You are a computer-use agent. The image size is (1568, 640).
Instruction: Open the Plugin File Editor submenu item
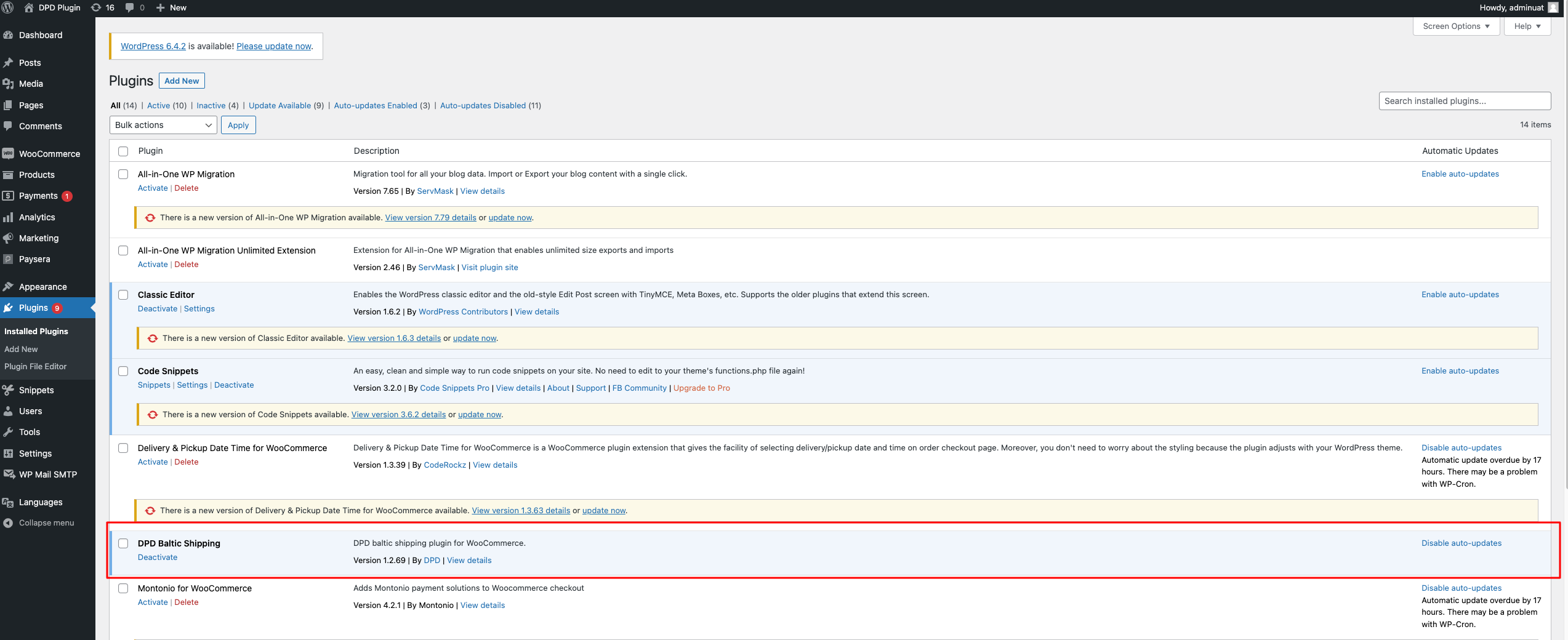pyautogui.click(x=35, y=366)
